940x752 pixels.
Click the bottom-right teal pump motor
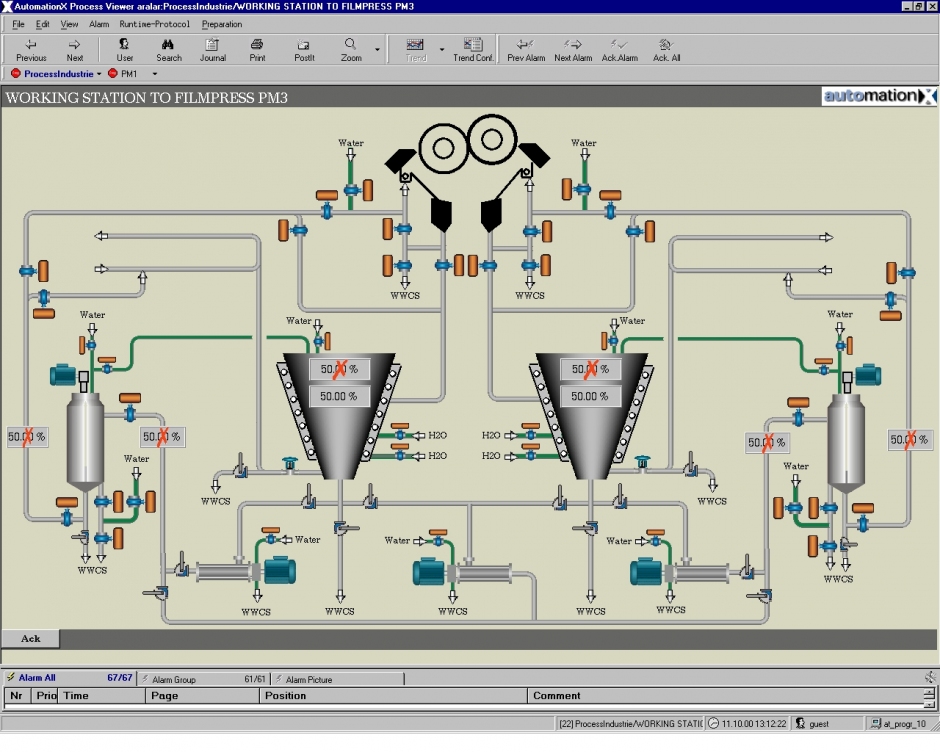click(x=646, y=571)
